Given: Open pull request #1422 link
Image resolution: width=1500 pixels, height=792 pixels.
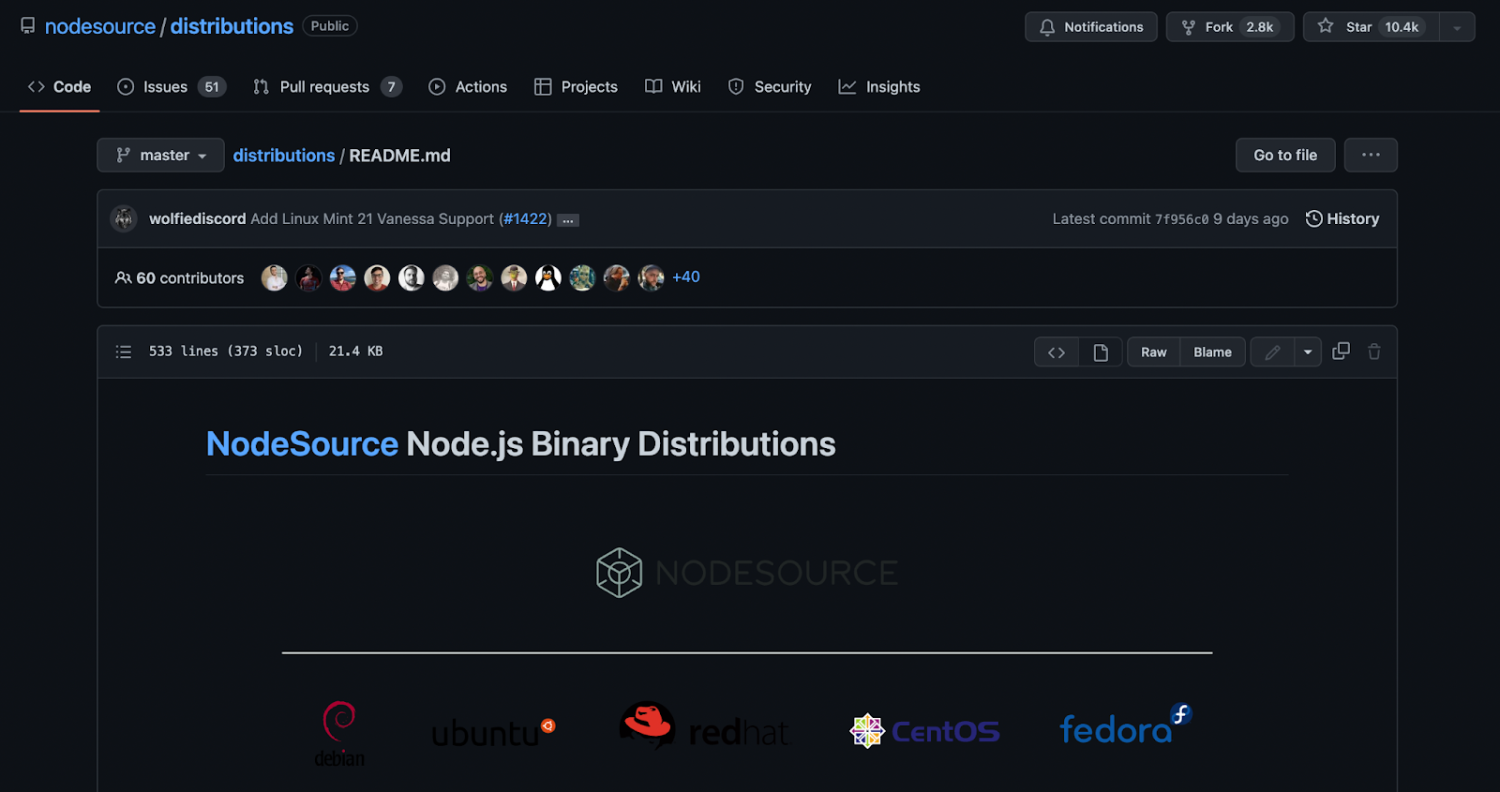Looking at the screenshot, I should pyautogui.click(x=525, y=218).
